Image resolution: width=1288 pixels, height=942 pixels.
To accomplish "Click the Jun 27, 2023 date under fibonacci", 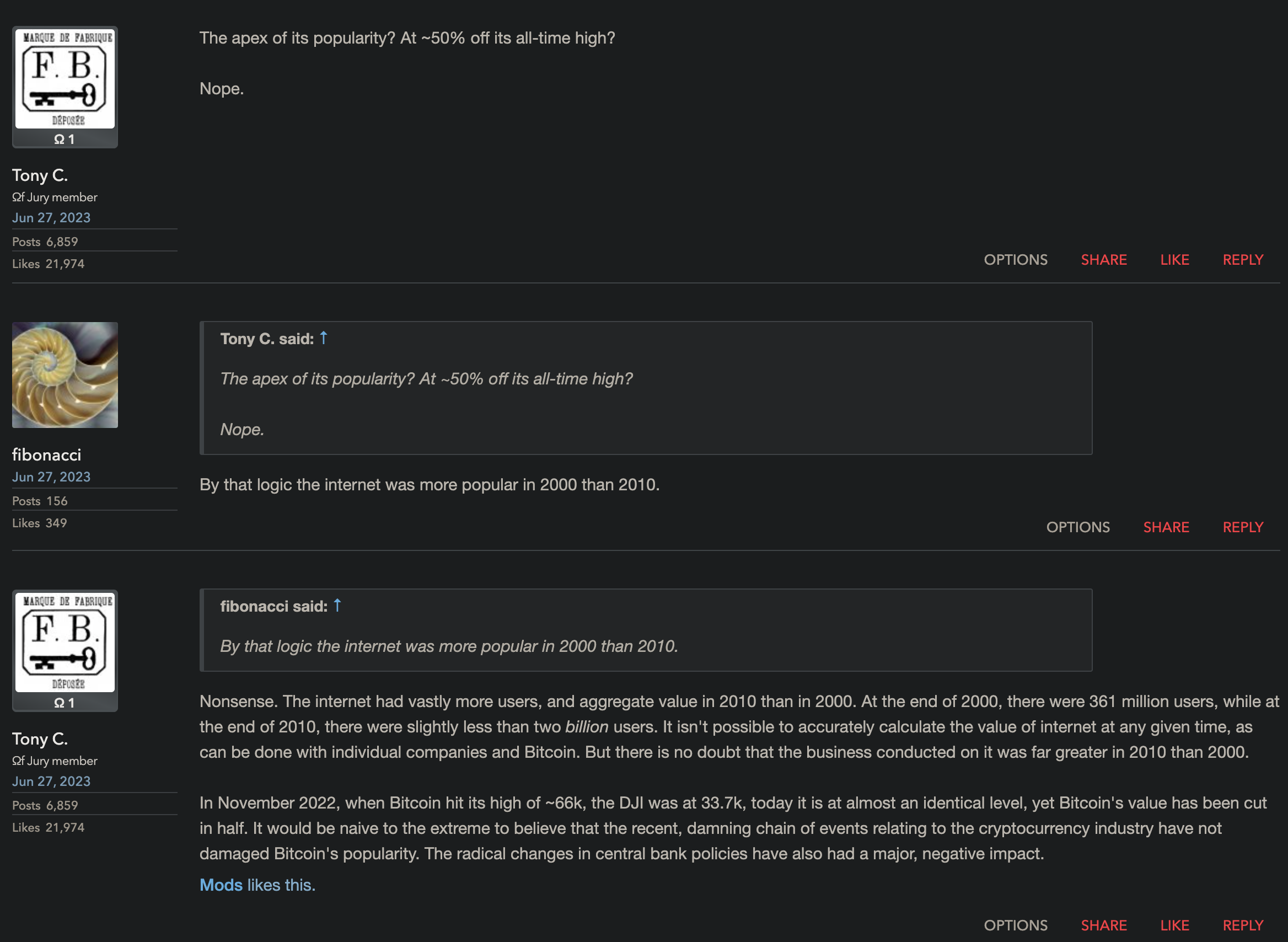I will click(x=51, y=477).
